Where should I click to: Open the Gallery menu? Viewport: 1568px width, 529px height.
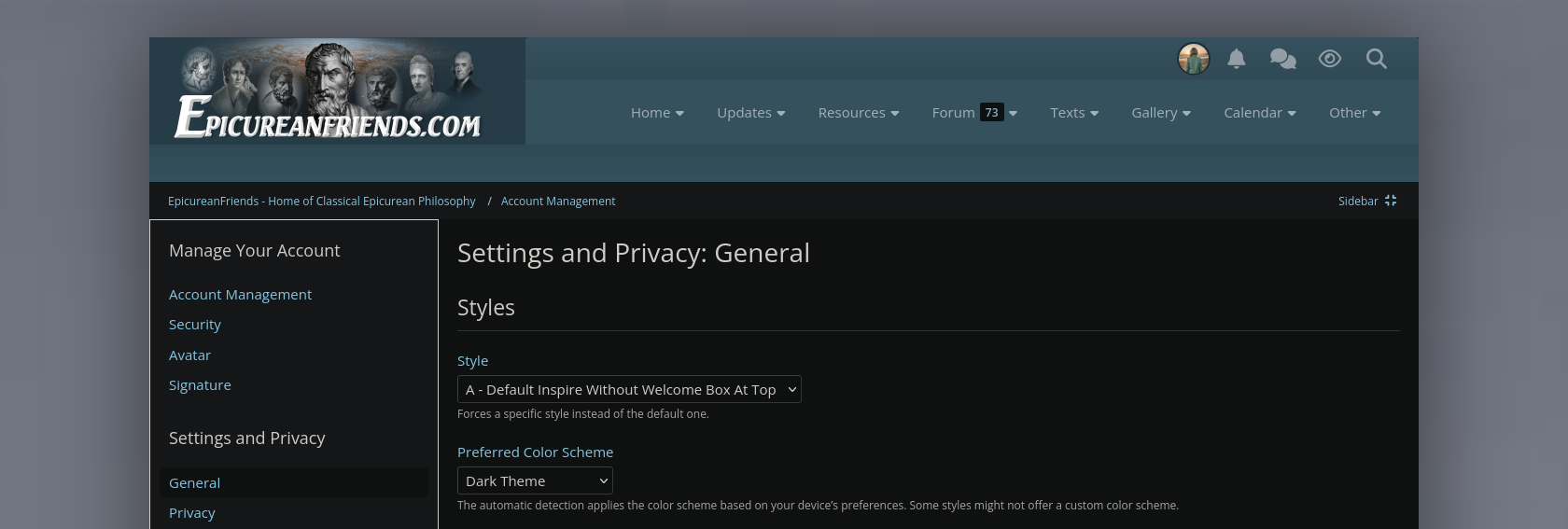[1160, 112]
